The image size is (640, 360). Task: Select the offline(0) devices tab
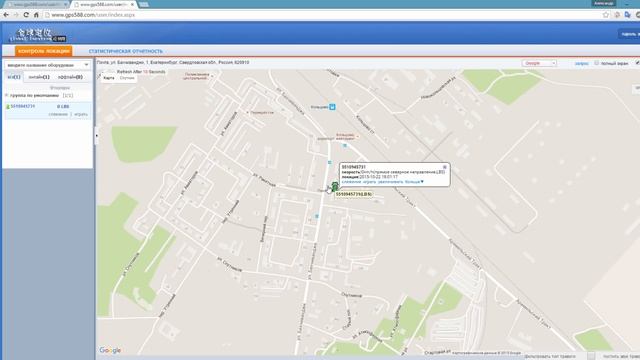pyautogui.click(x=70, y=77)
